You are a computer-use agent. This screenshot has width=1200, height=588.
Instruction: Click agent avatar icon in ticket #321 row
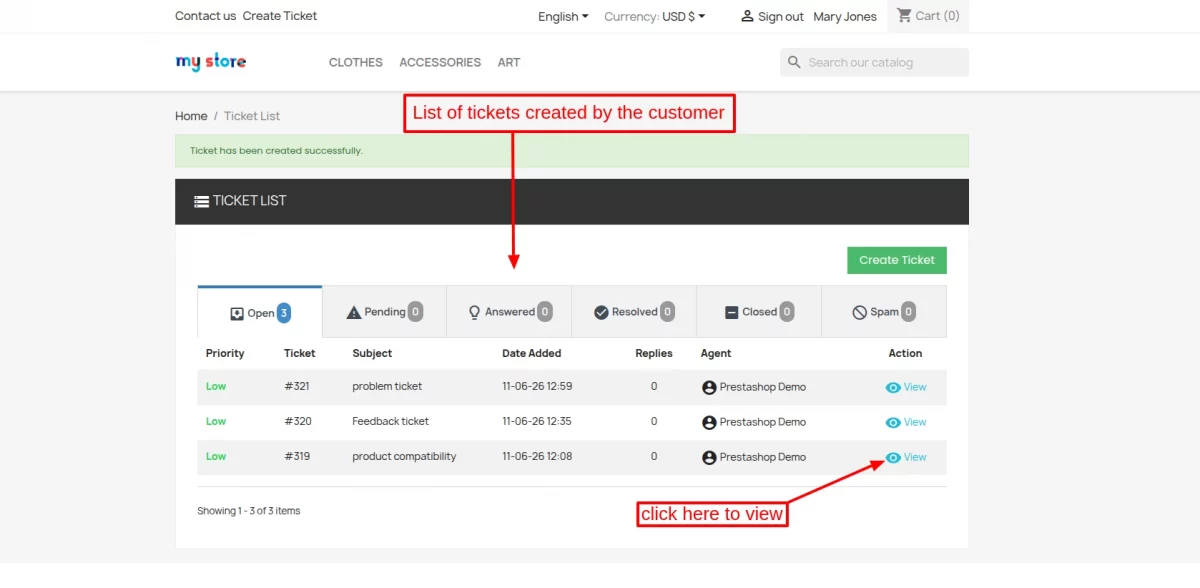click(x=709, y=387)
